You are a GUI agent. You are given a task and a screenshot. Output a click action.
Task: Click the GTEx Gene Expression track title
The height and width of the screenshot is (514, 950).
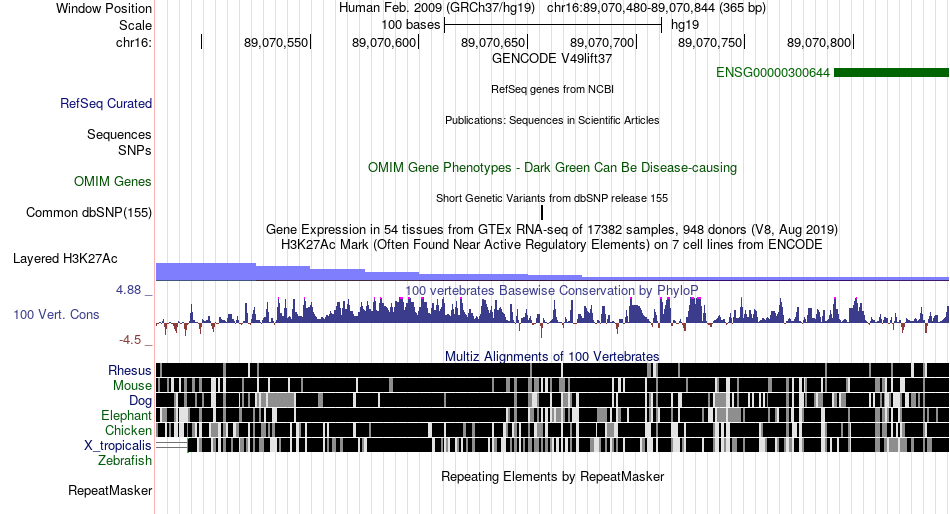[x=552, y=230]
